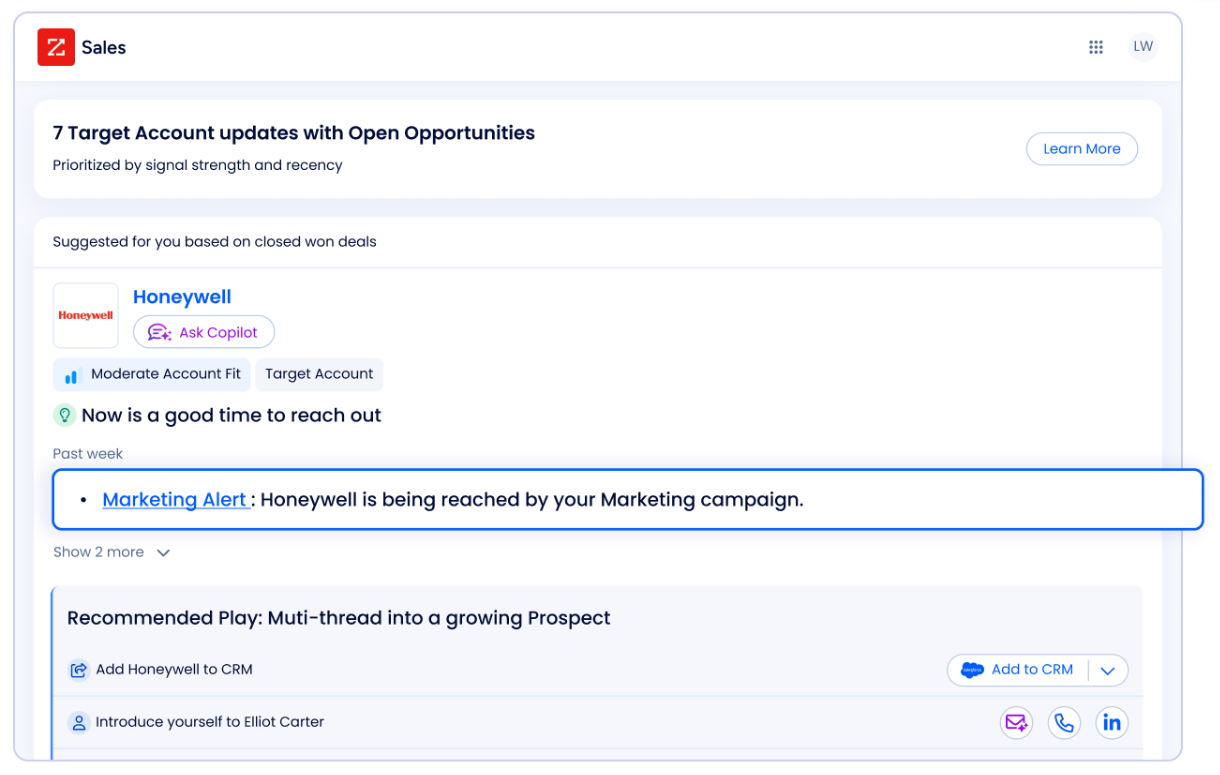
Task: Click the red ZoomInfo Sales logo
Action: (x=56, y=47)
